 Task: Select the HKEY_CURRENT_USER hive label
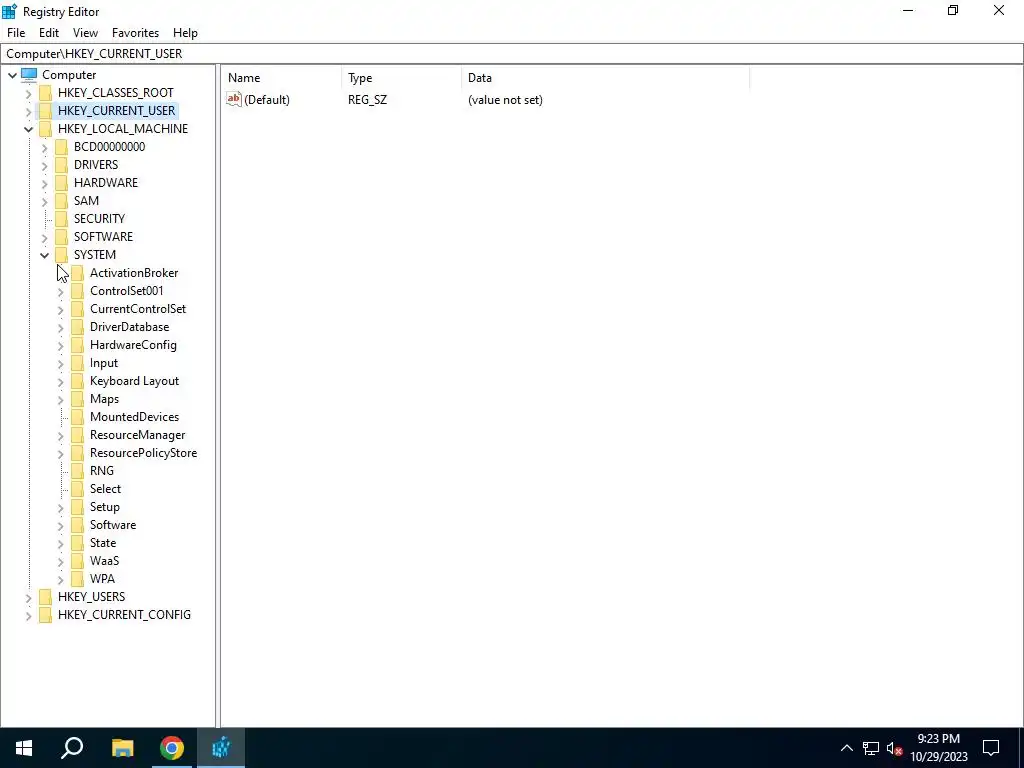pos(116,111)
